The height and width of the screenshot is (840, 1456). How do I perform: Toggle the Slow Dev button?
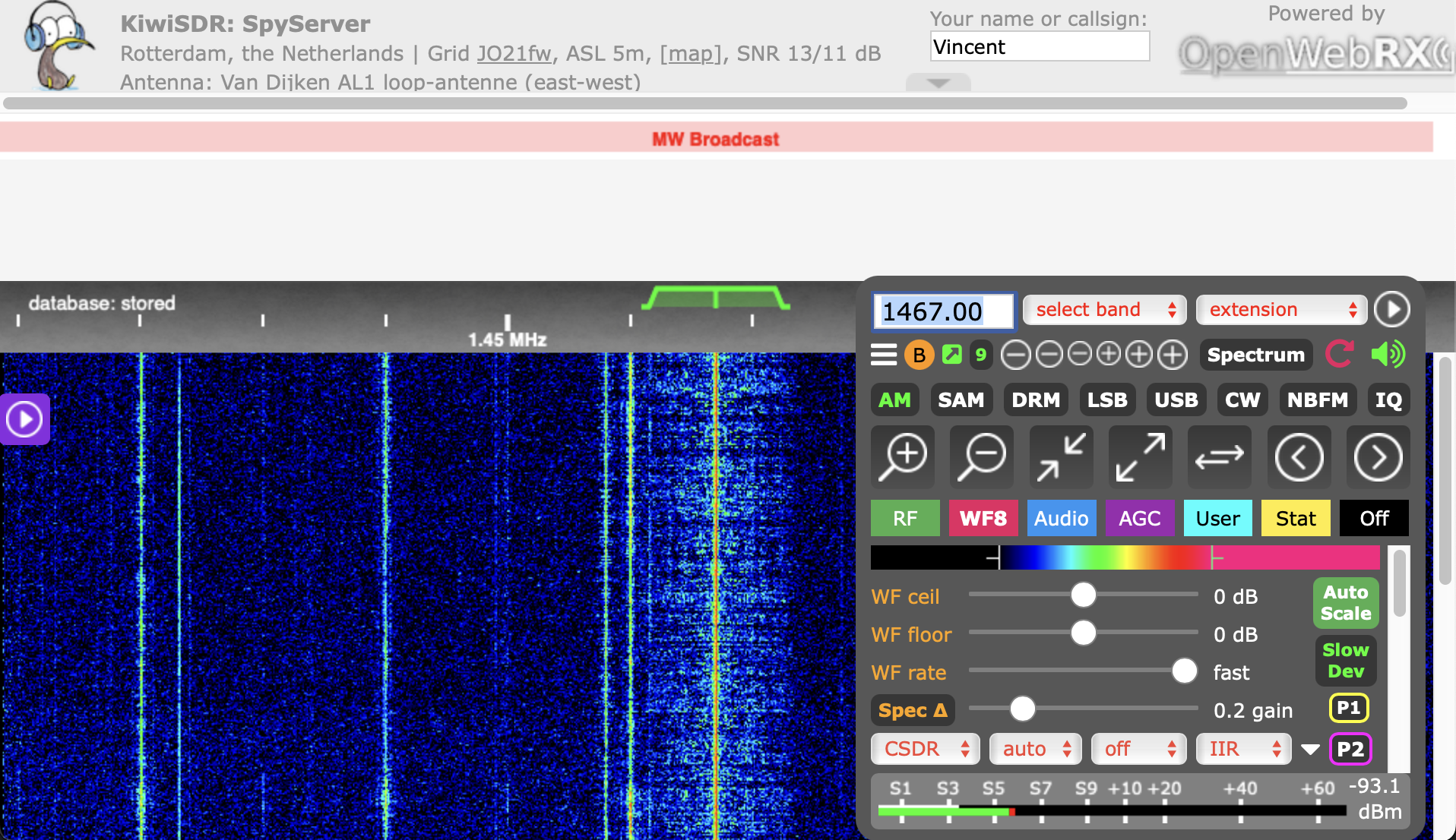[1345, 661]
